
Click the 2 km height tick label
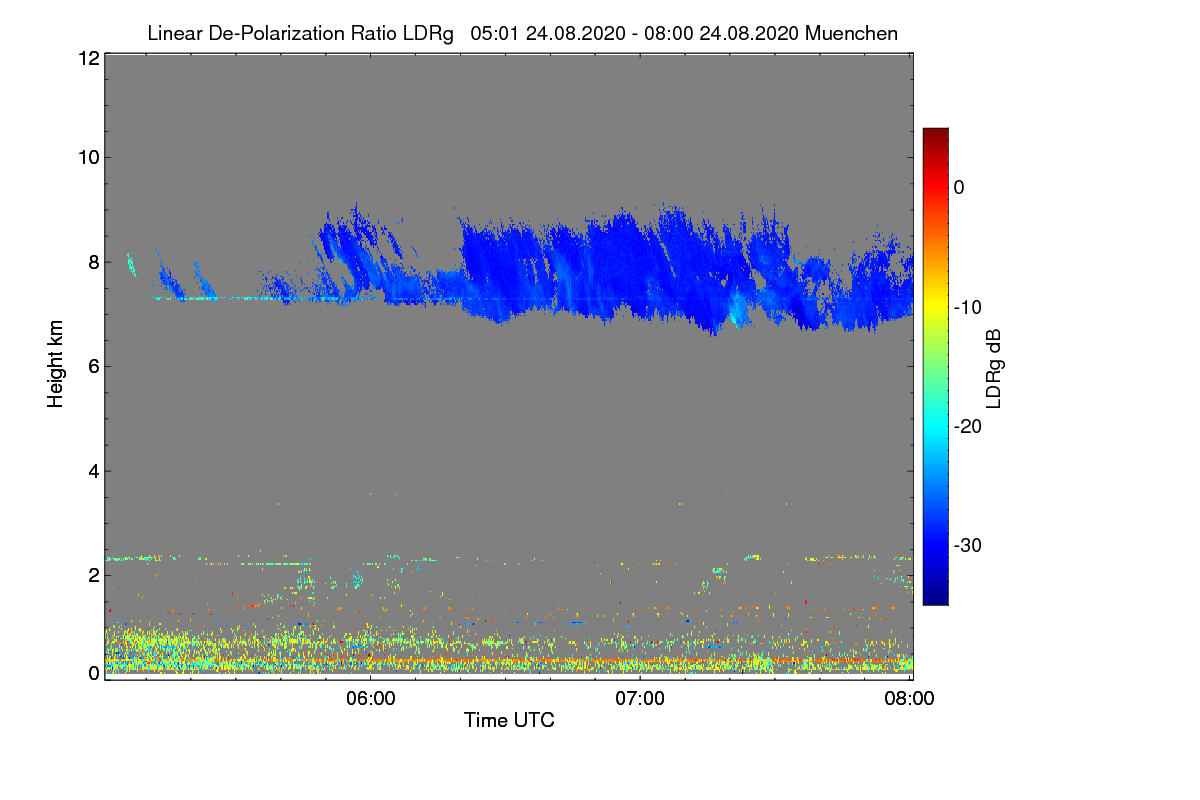click(93, 575)
